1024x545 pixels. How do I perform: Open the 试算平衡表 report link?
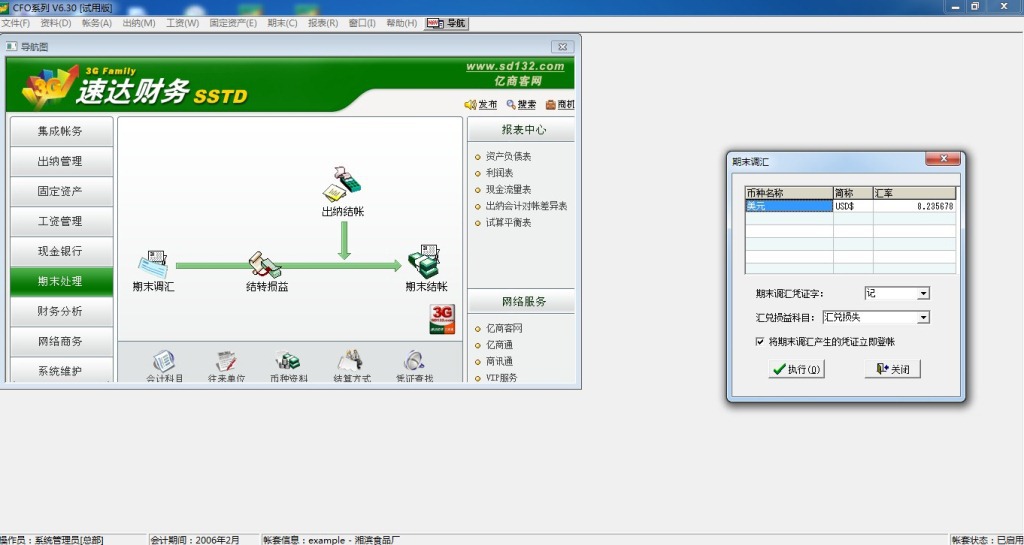tap(508, 223)
